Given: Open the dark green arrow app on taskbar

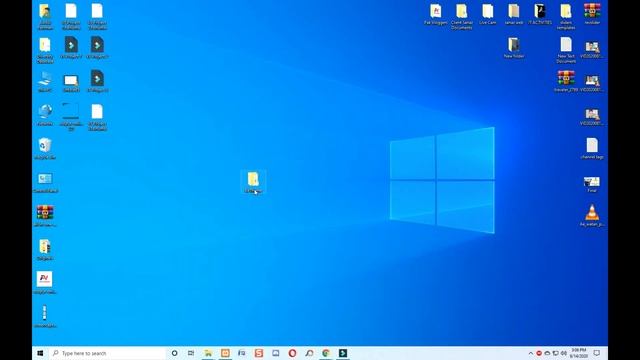Looking at the screenshot, I should click(343, 353).
